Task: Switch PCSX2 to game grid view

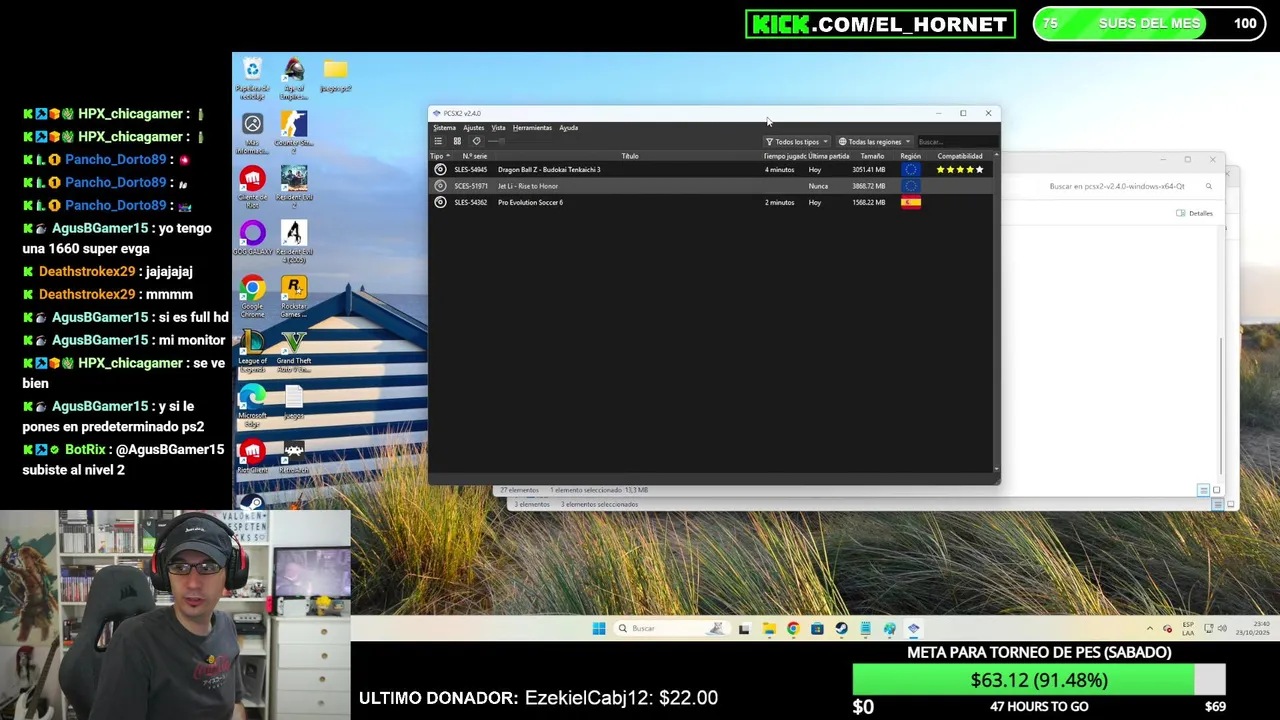Action: tap(457, 141)
